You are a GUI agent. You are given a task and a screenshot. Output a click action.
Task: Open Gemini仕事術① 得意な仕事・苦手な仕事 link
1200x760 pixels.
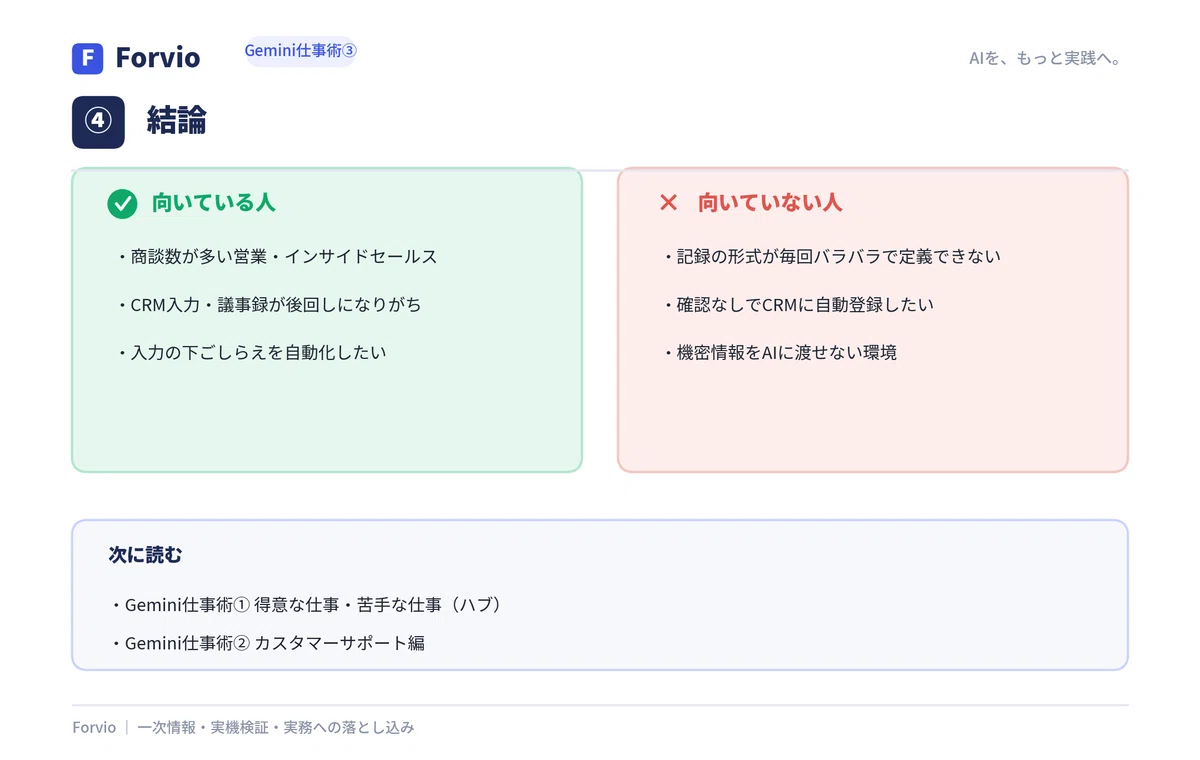[x=305, y=606]
